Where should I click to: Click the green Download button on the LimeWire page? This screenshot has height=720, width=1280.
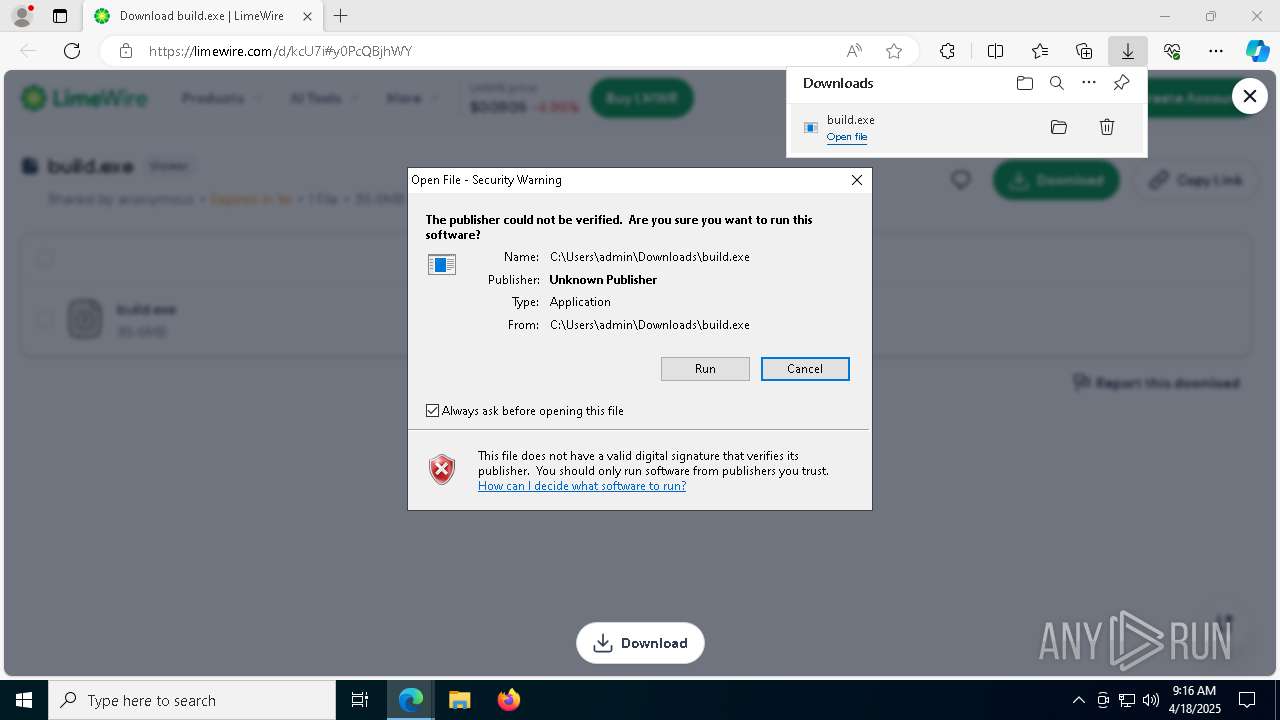(x=1056, y=180)
